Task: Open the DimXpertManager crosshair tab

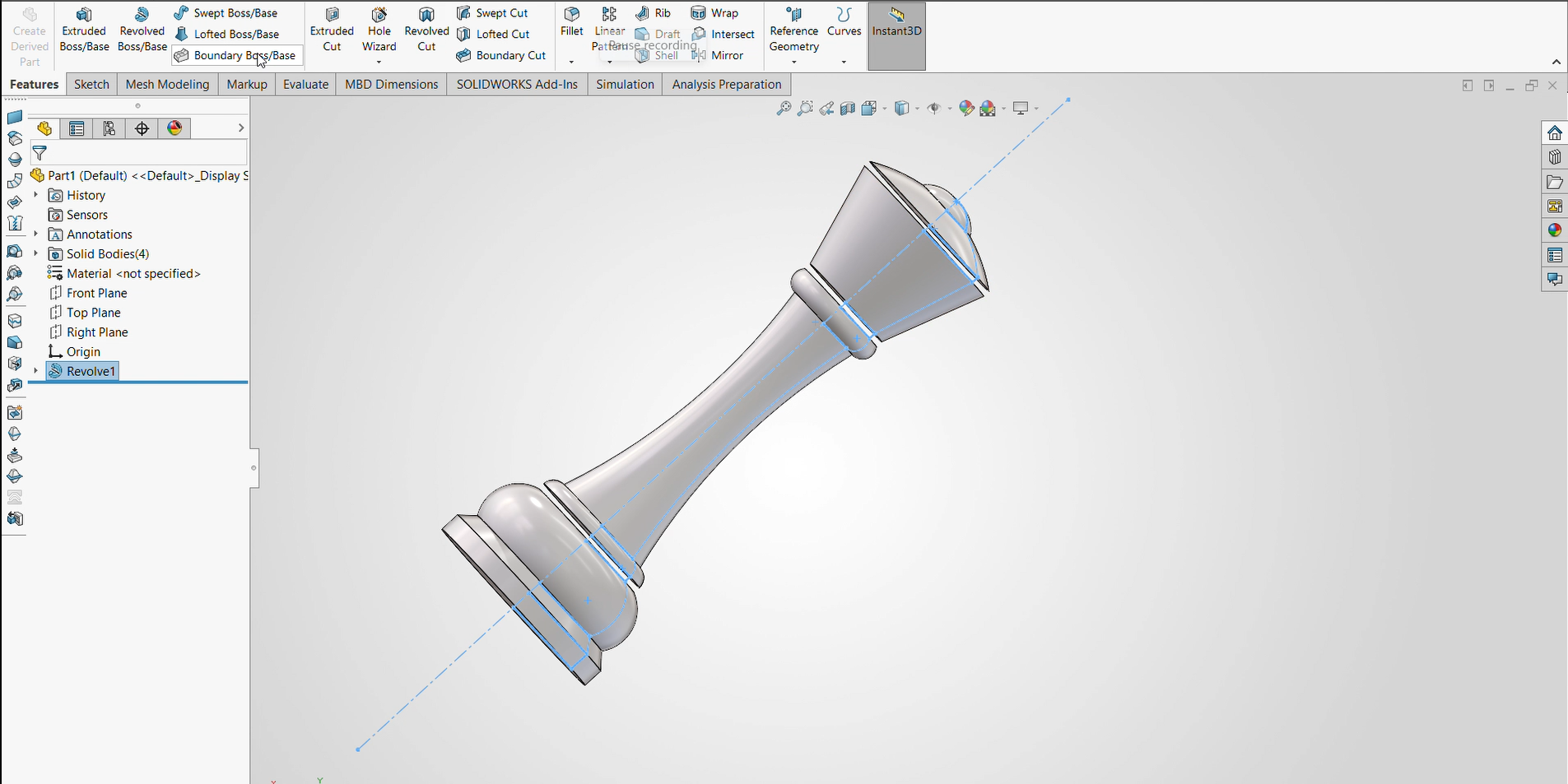Action: tap(142, 128)
